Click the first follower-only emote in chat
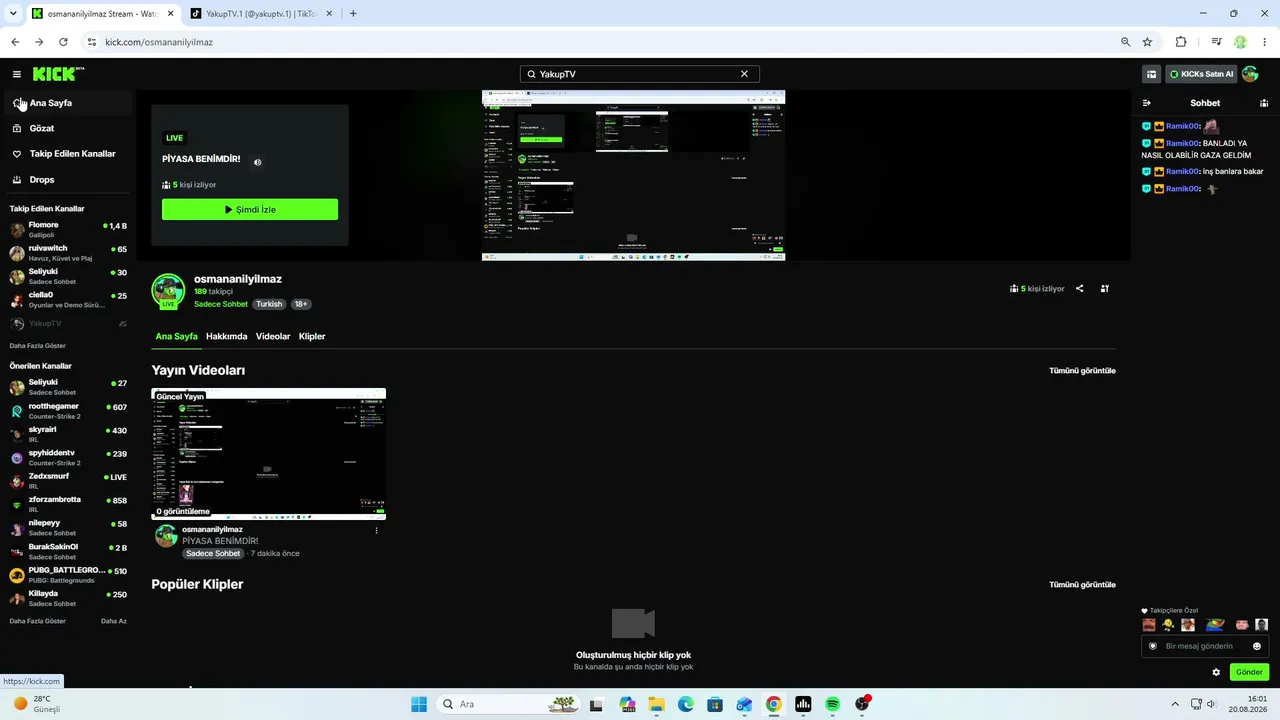Viewport: 1280px width, 720px height. [1149, 625]
